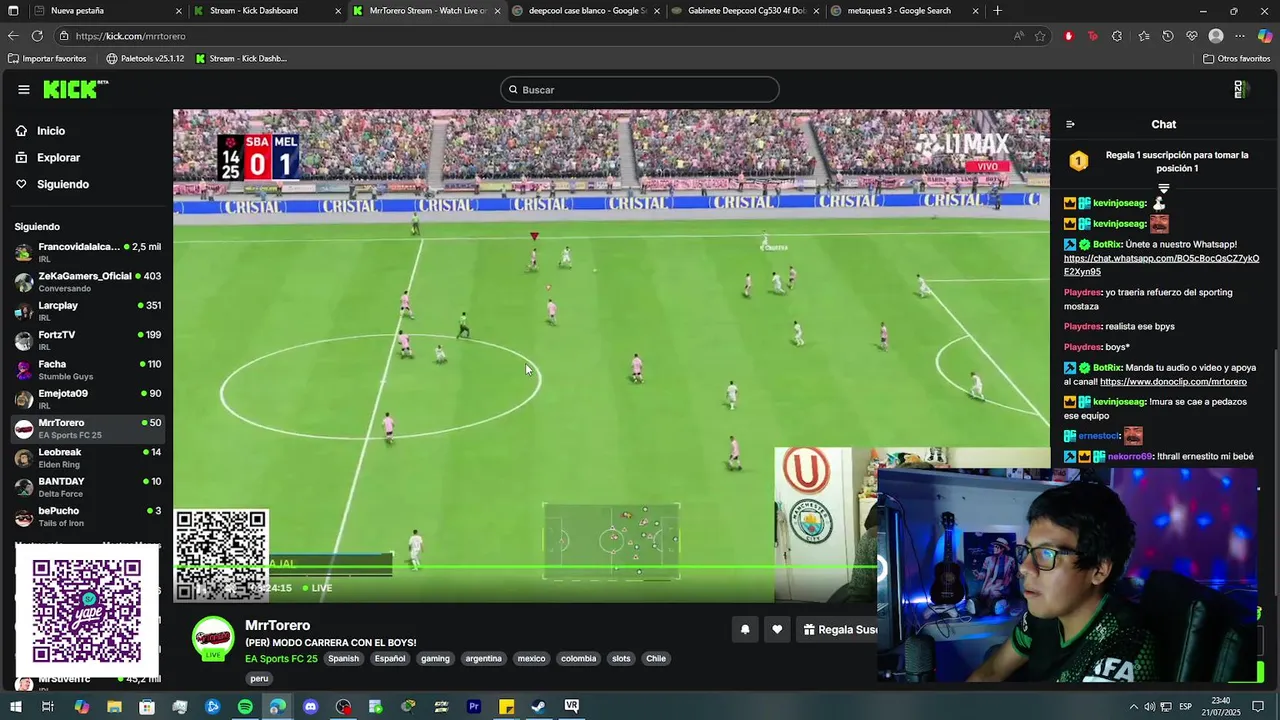Collapse the chat panel with arrow icon
The width and height of the screenshot is (1280, 720).
point(1070,125)
